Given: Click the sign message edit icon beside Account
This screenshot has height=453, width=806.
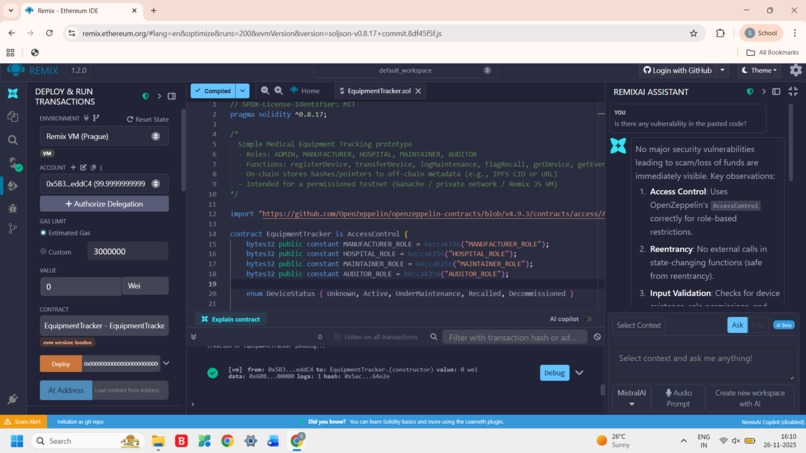Looking at the screenshot, I should 83,167.
